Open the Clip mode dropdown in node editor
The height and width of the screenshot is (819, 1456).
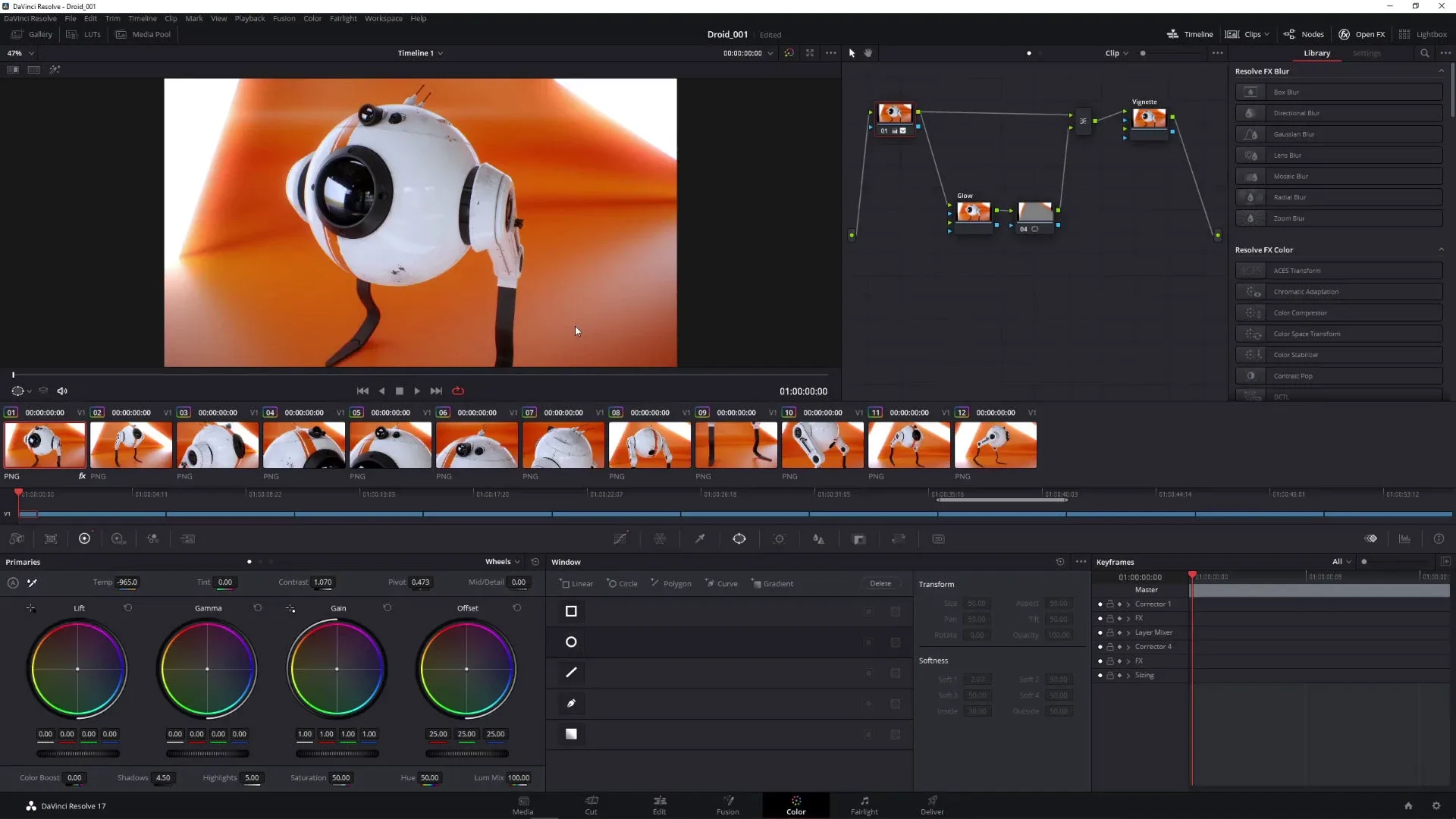point(1116,53)
